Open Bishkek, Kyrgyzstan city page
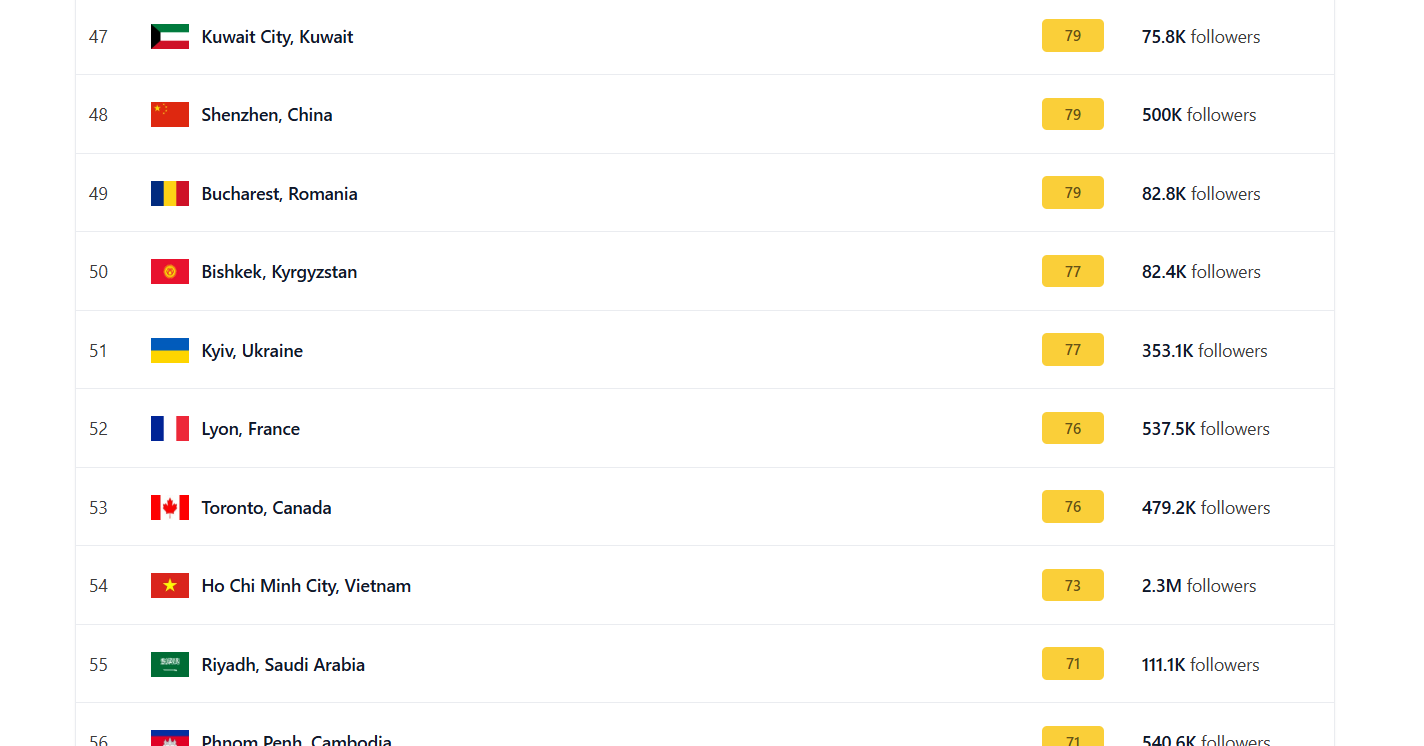The image size is (1424, 746). (x=279, y=272)
